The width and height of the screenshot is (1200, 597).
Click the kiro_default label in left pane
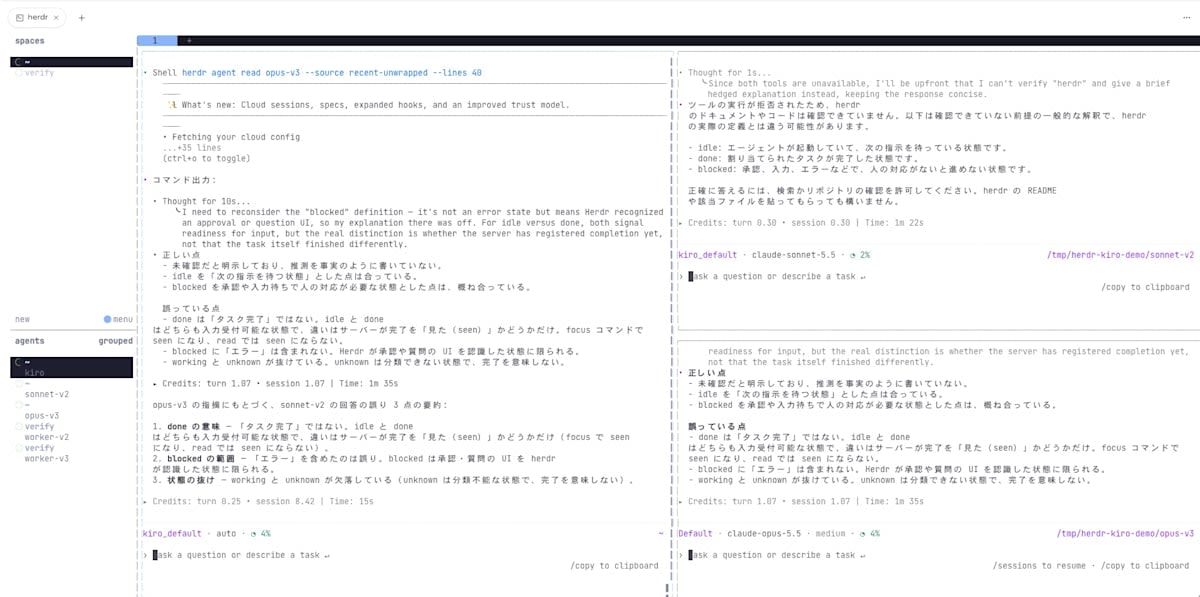(x=173, y=533)
